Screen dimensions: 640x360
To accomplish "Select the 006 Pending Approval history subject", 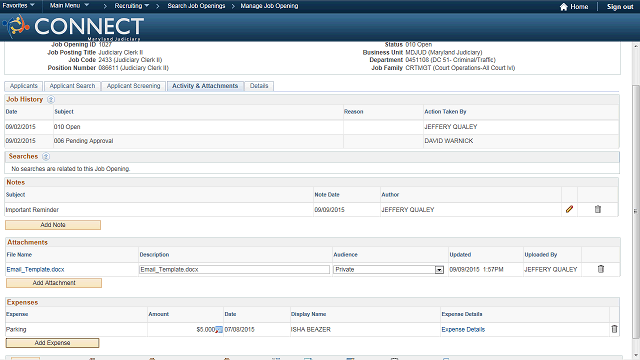I will coord(83,141).
